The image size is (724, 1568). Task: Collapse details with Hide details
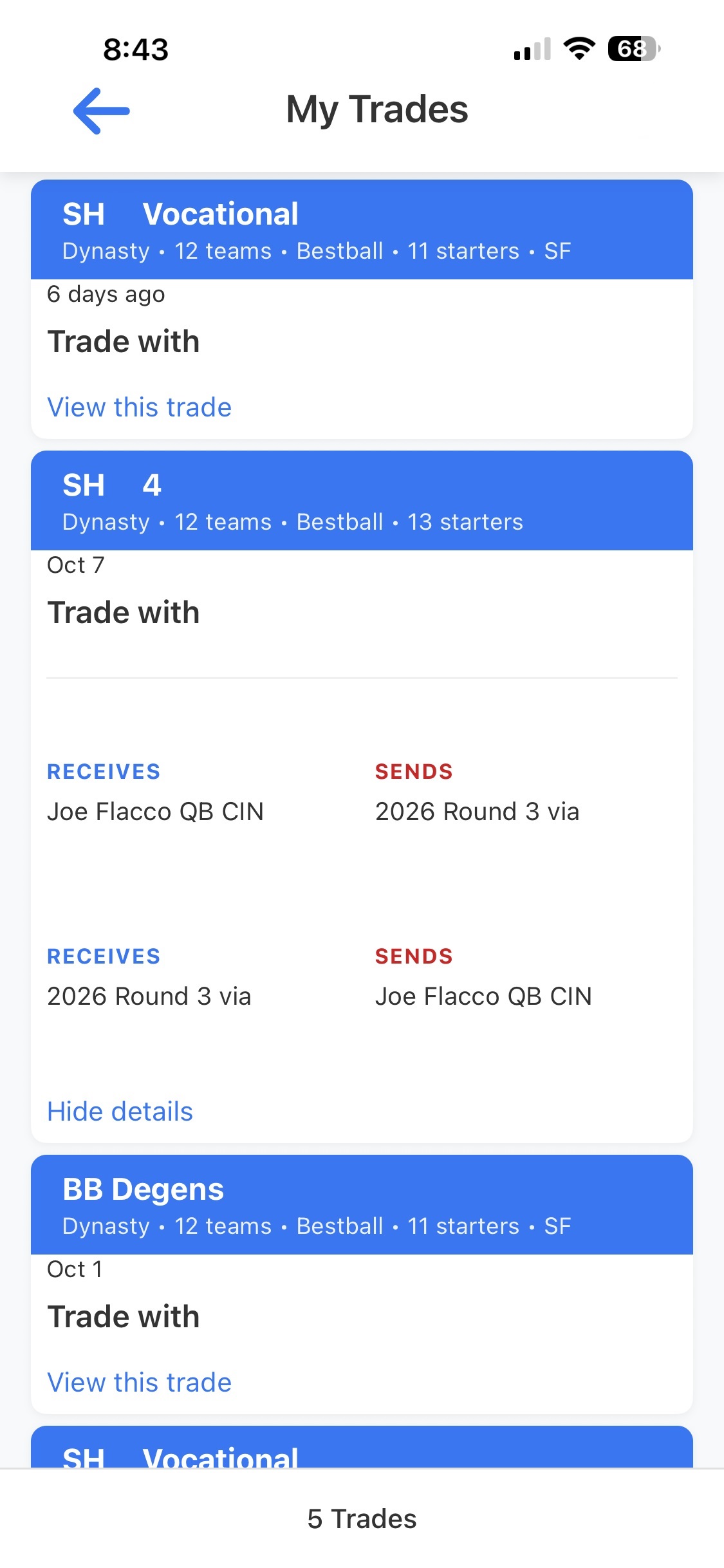[120, 1110]
